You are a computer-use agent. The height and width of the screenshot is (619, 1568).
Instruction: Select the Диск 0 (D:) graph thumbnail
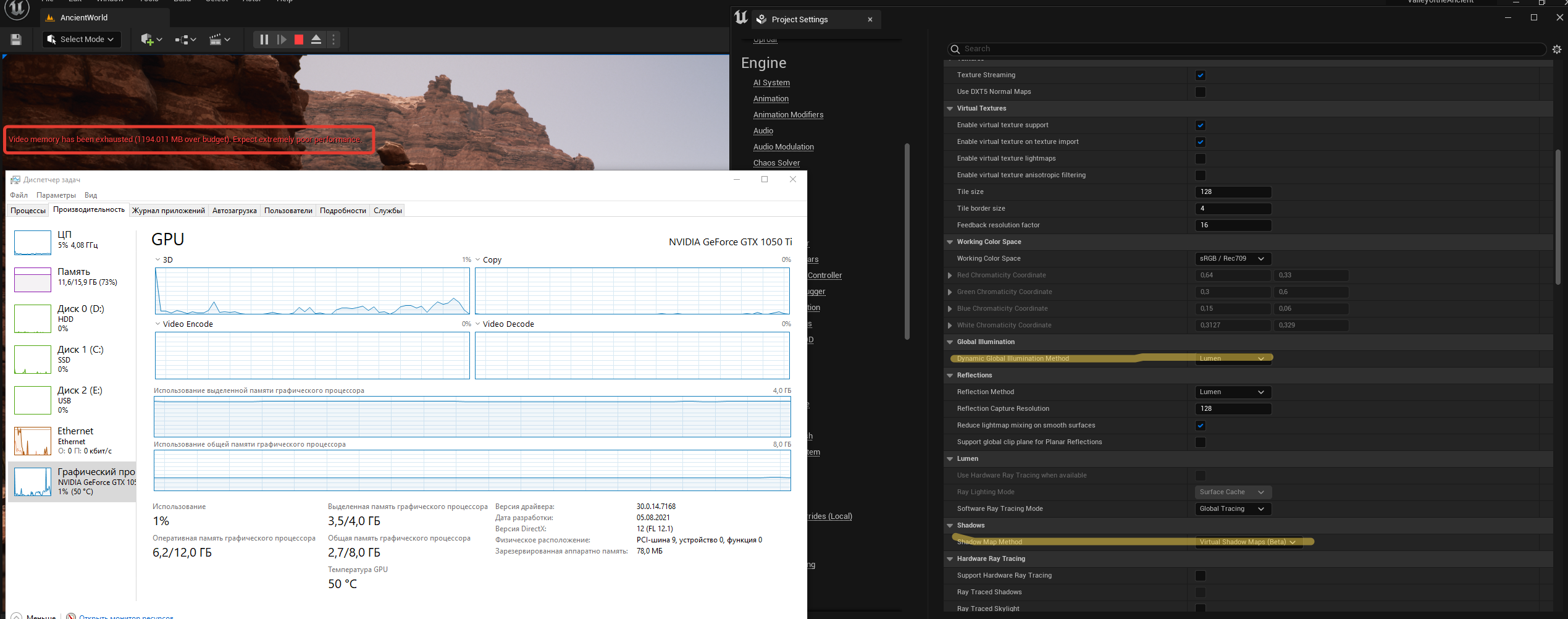pos(33,319)
